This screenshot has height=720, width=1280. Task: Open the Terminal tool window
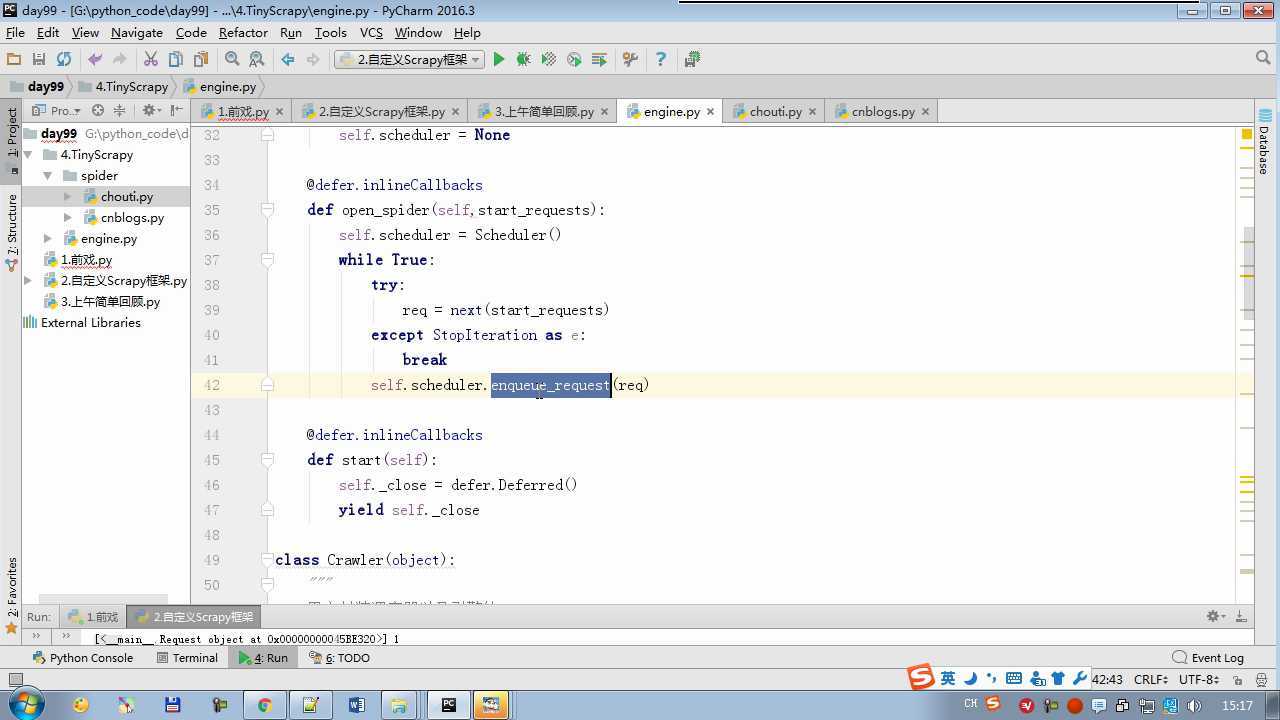tap(187, 658)
